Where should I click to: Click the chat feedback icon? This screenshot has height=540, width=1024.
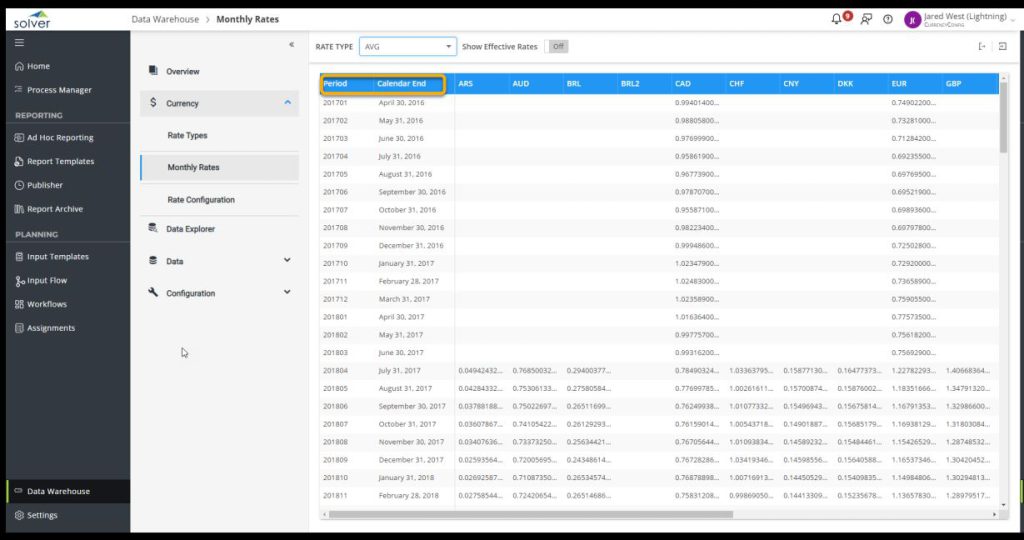point(865,19)
